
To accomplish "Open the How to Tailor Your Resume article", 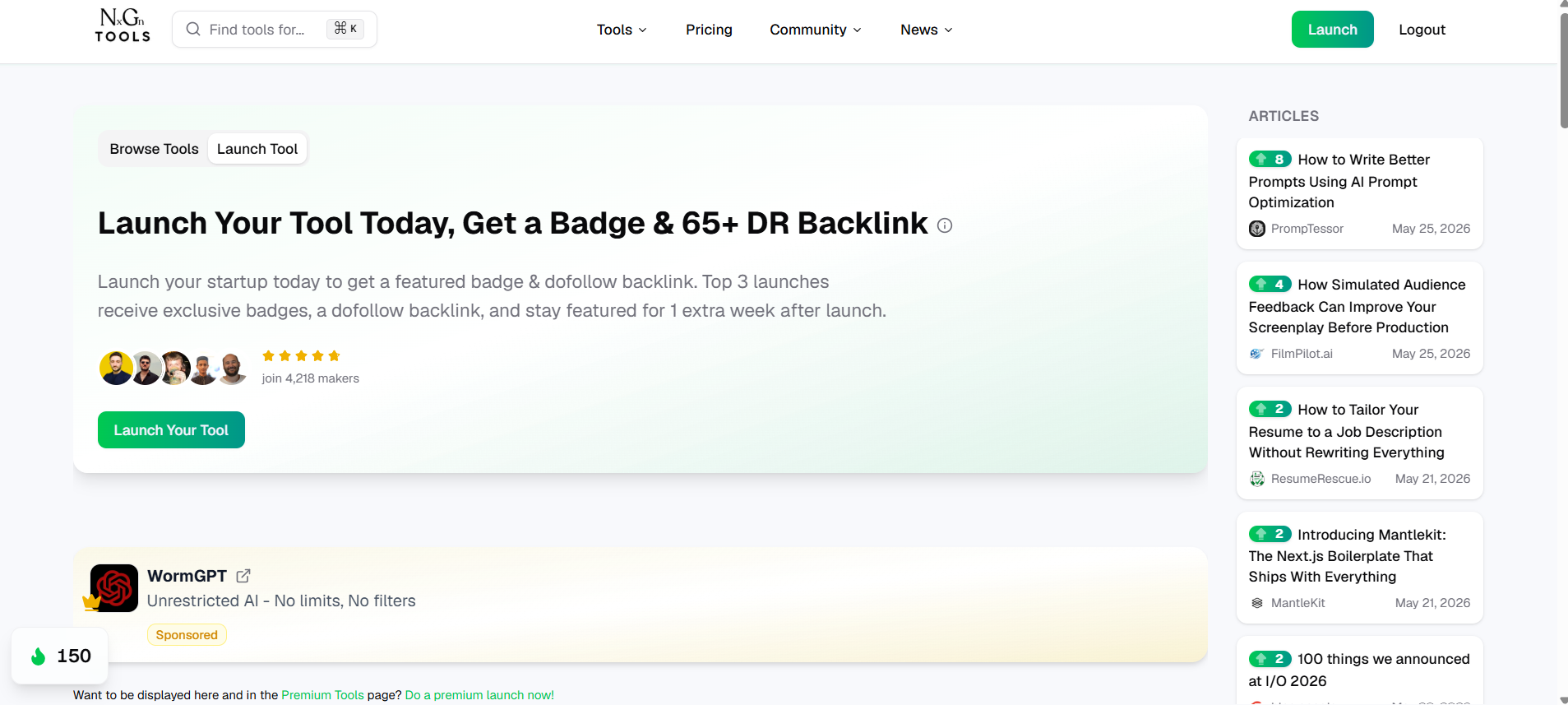I will click(x=1347, y=431).
